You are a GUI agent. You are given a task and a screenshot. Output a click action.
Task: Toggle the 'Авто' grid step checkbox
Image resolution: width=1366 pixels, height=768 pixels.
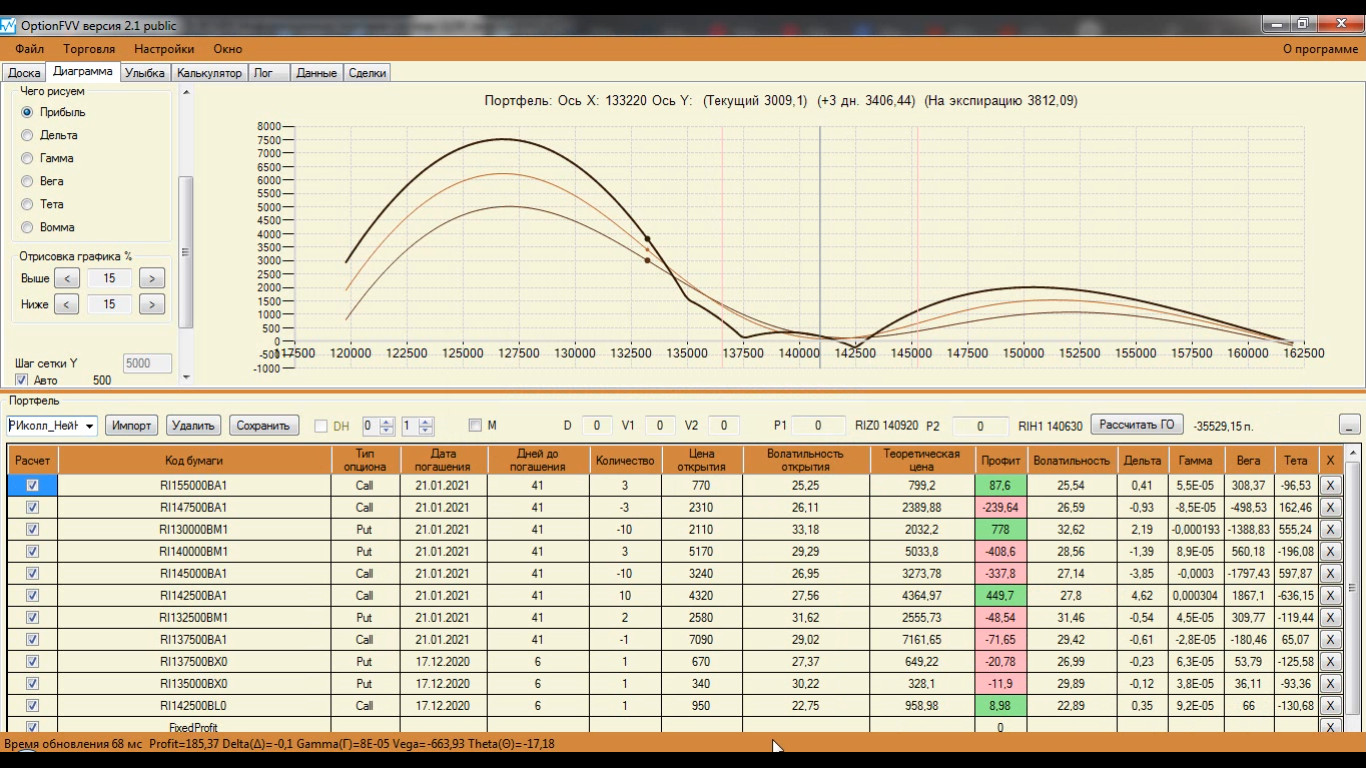[x=22, y=380]
